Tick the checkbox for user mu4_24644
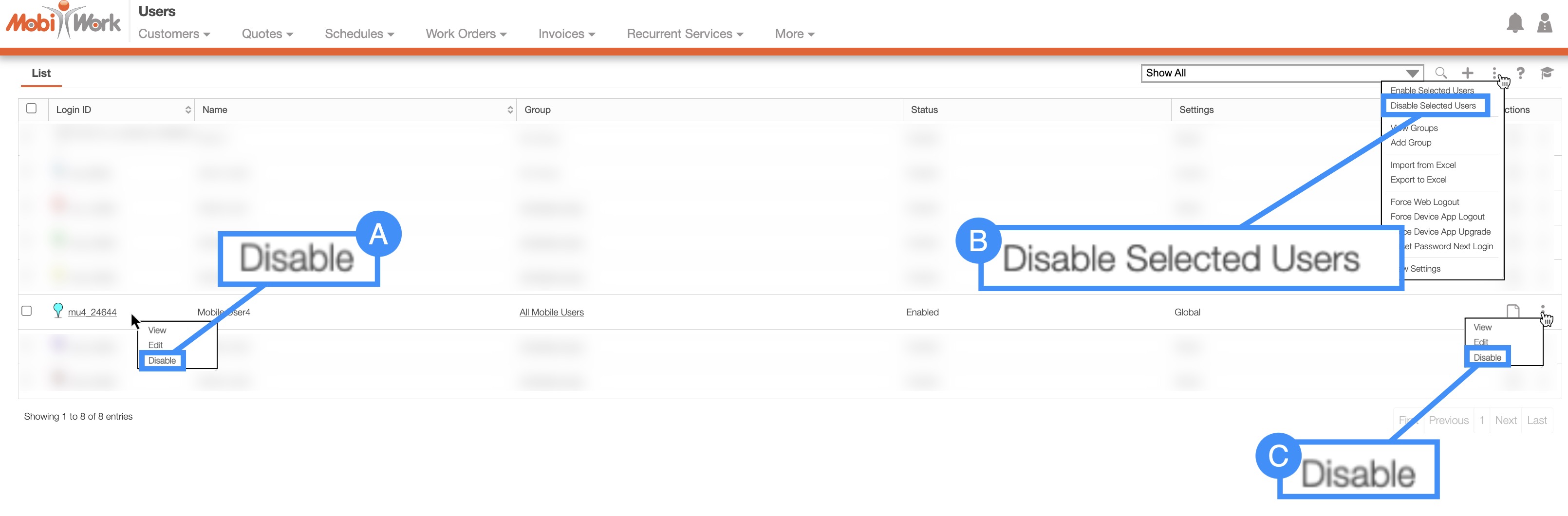Viewport: 1568px width, 516px height. pyautogui.click(x=27, y=311)
